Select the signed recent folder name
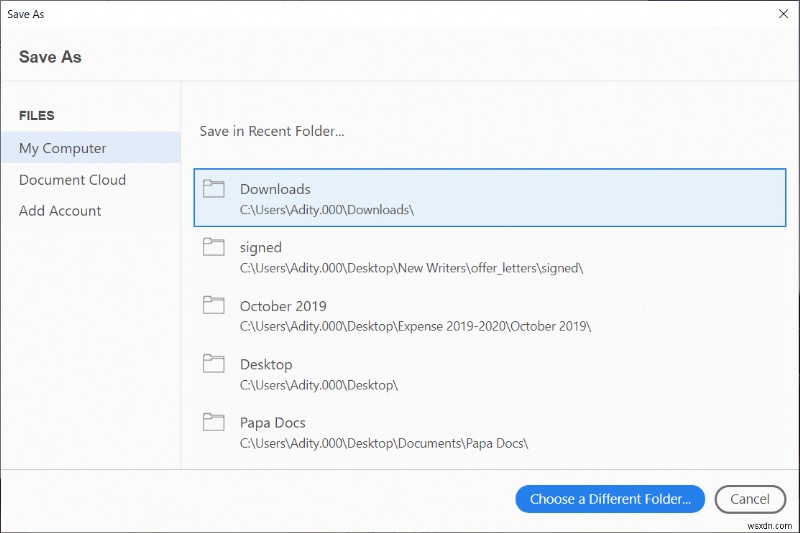Image resolution: width=800 pixels, height=533 pixels. coord(261,248)
